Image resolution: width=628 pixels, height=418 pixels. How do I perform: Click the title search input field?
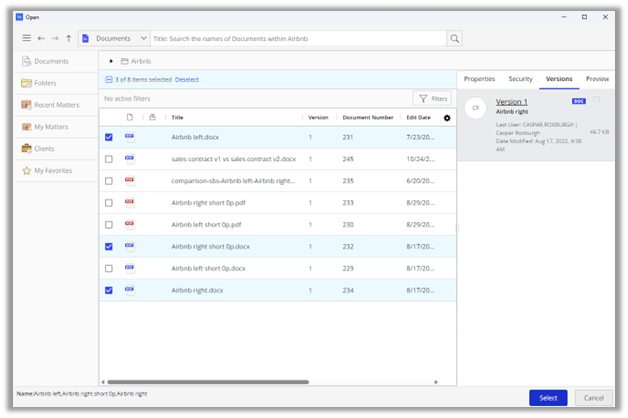click(298, 38)
